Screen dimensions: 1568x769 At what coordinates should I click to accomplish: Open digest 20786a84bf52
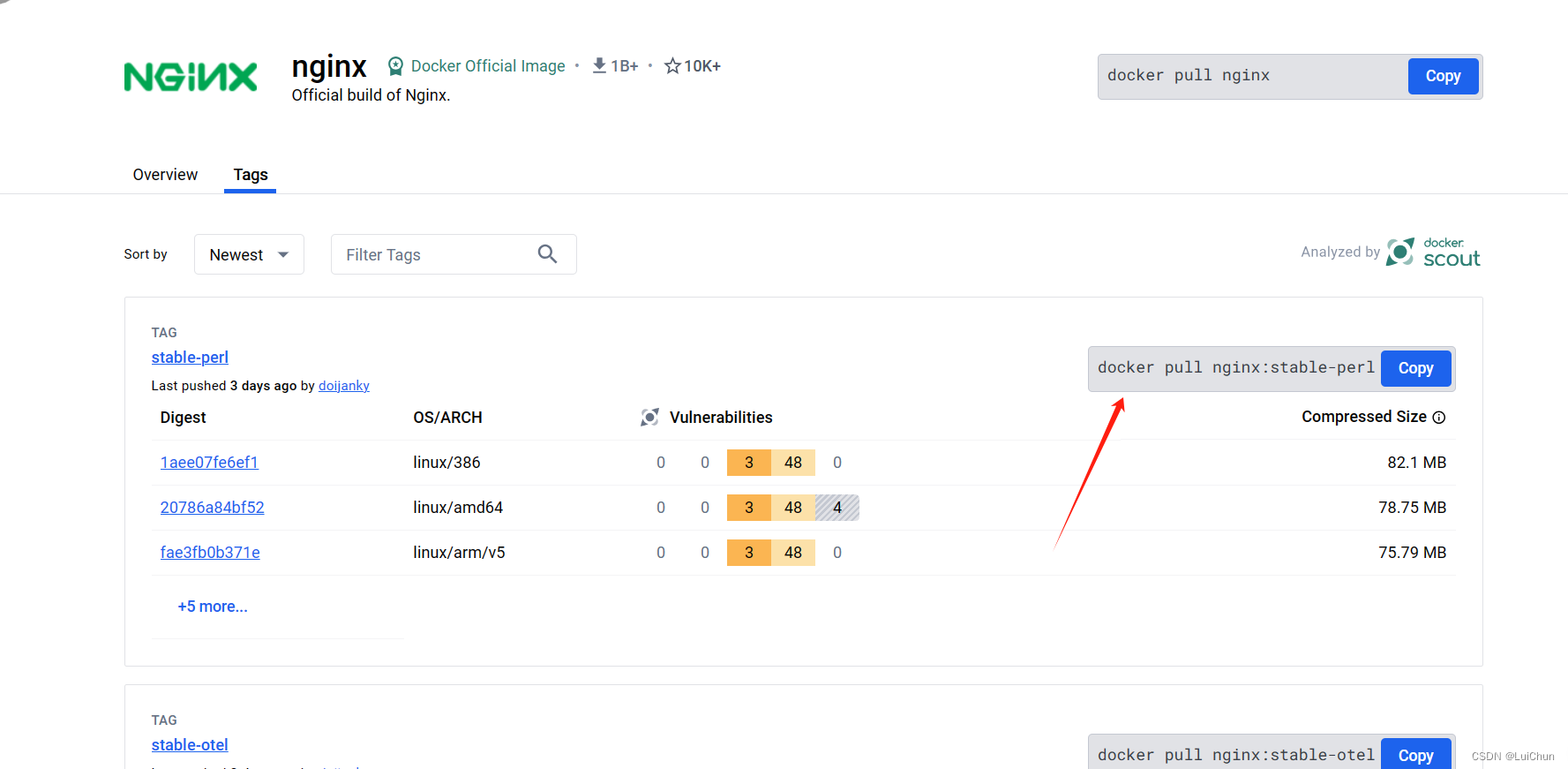(212, 508)
